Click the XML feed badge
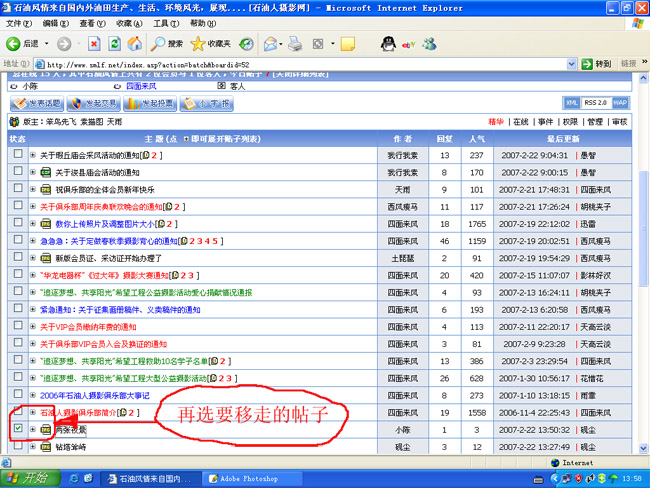The height and width of the screenshot is (488, 650). (572, 103)
